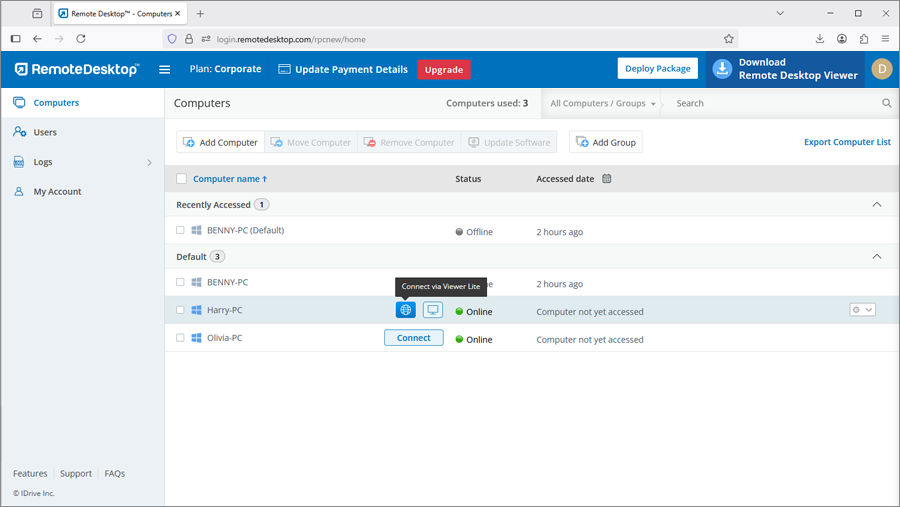Check the Harry-PC checkbox
This screenshot has height=507, width=900.
181,310
